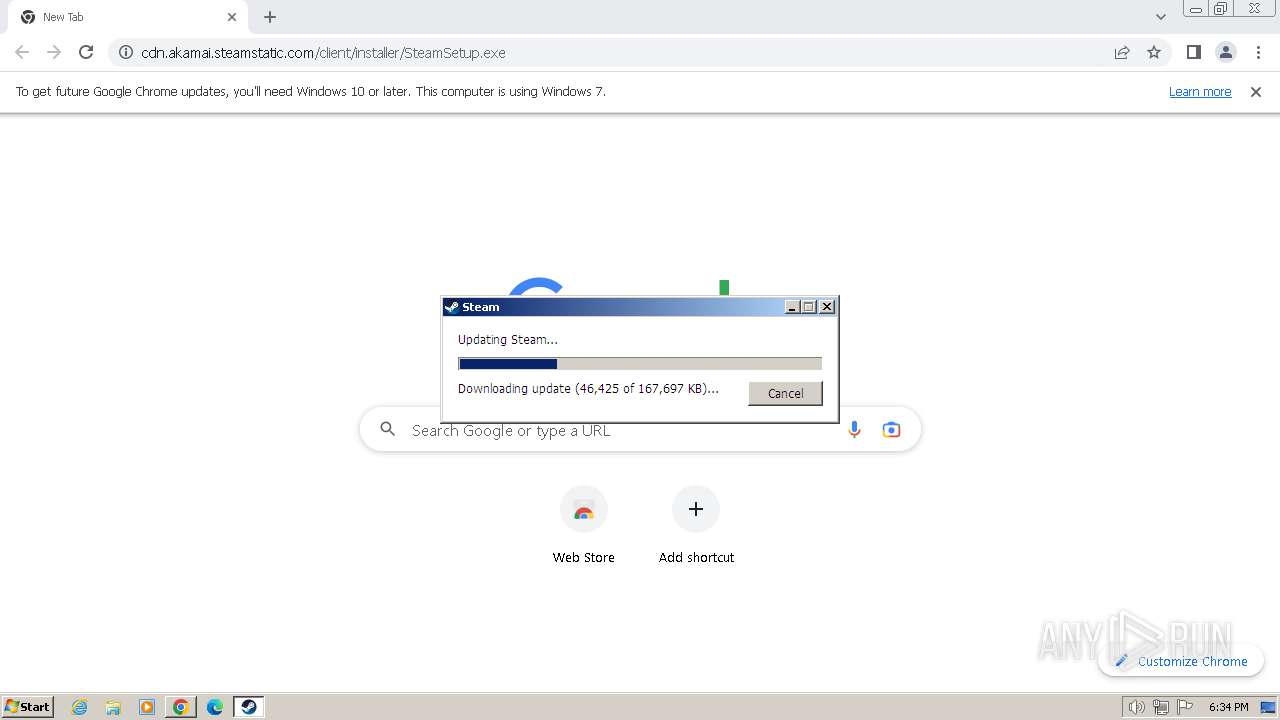The image size is (1280, 720).
Task: Open Customize Chrome
Action: coord(1181,661)
